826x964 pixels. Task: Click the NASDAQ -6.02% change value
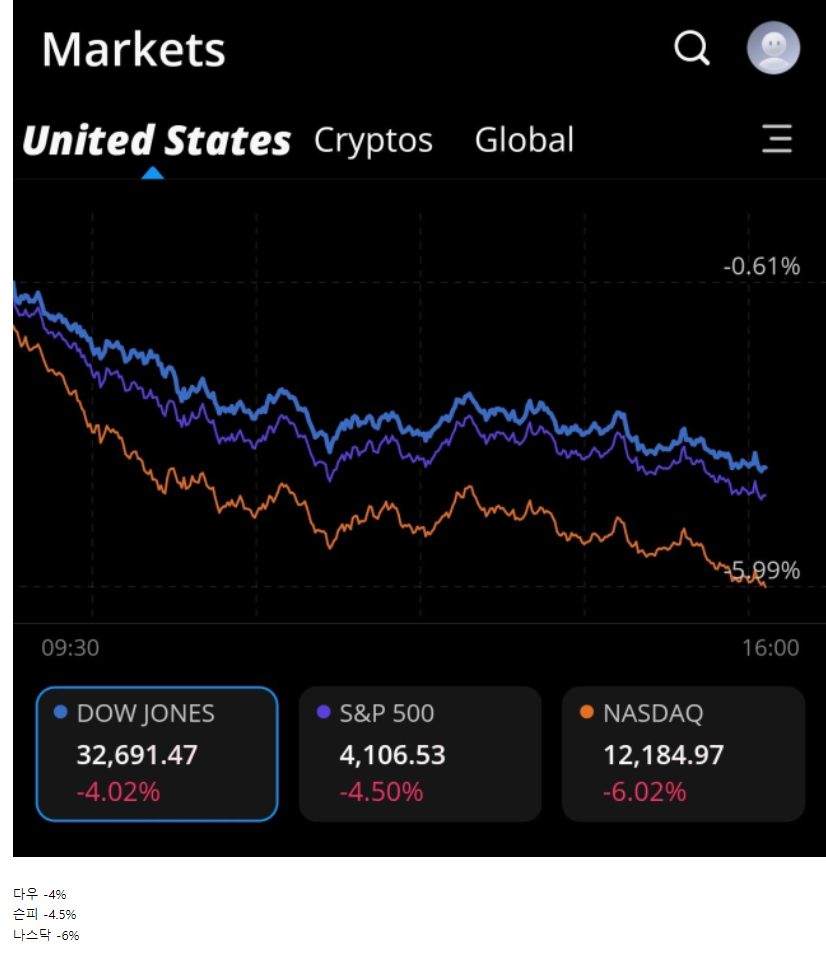coord(644,792)
